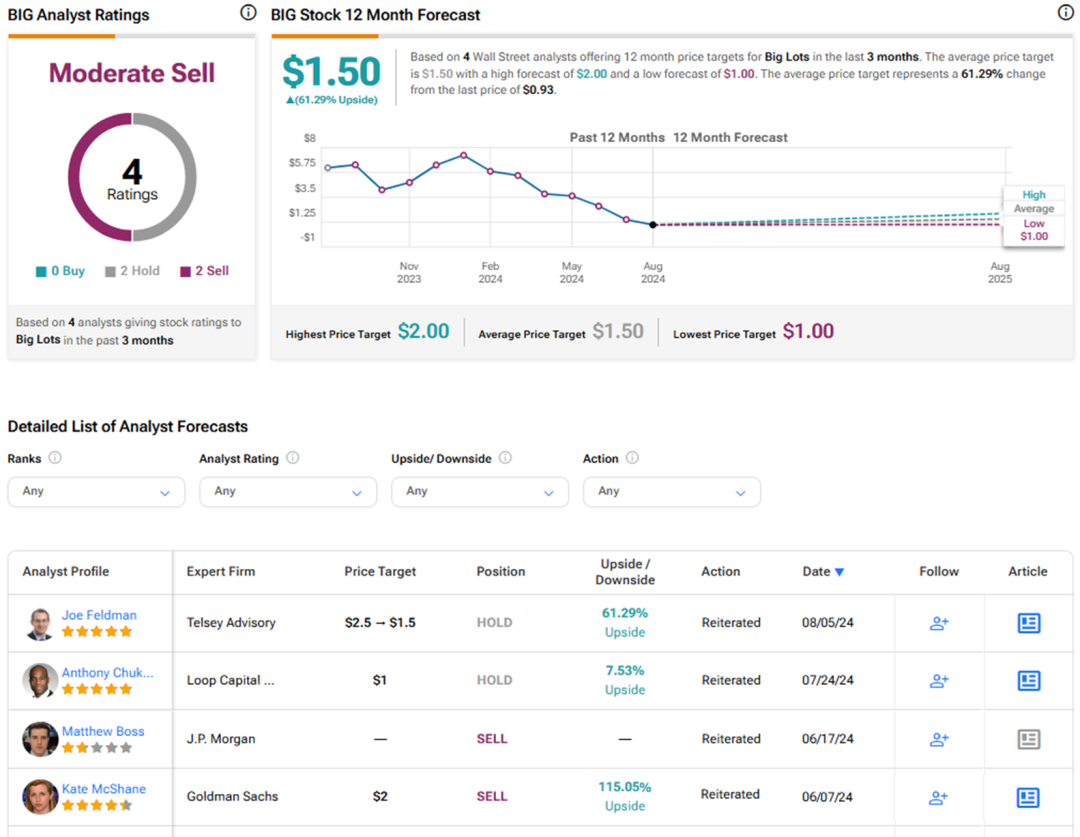The image size is (1080, 837).
Task: Click the Loop Capital firm cell
Action: [x=231, y=681]
